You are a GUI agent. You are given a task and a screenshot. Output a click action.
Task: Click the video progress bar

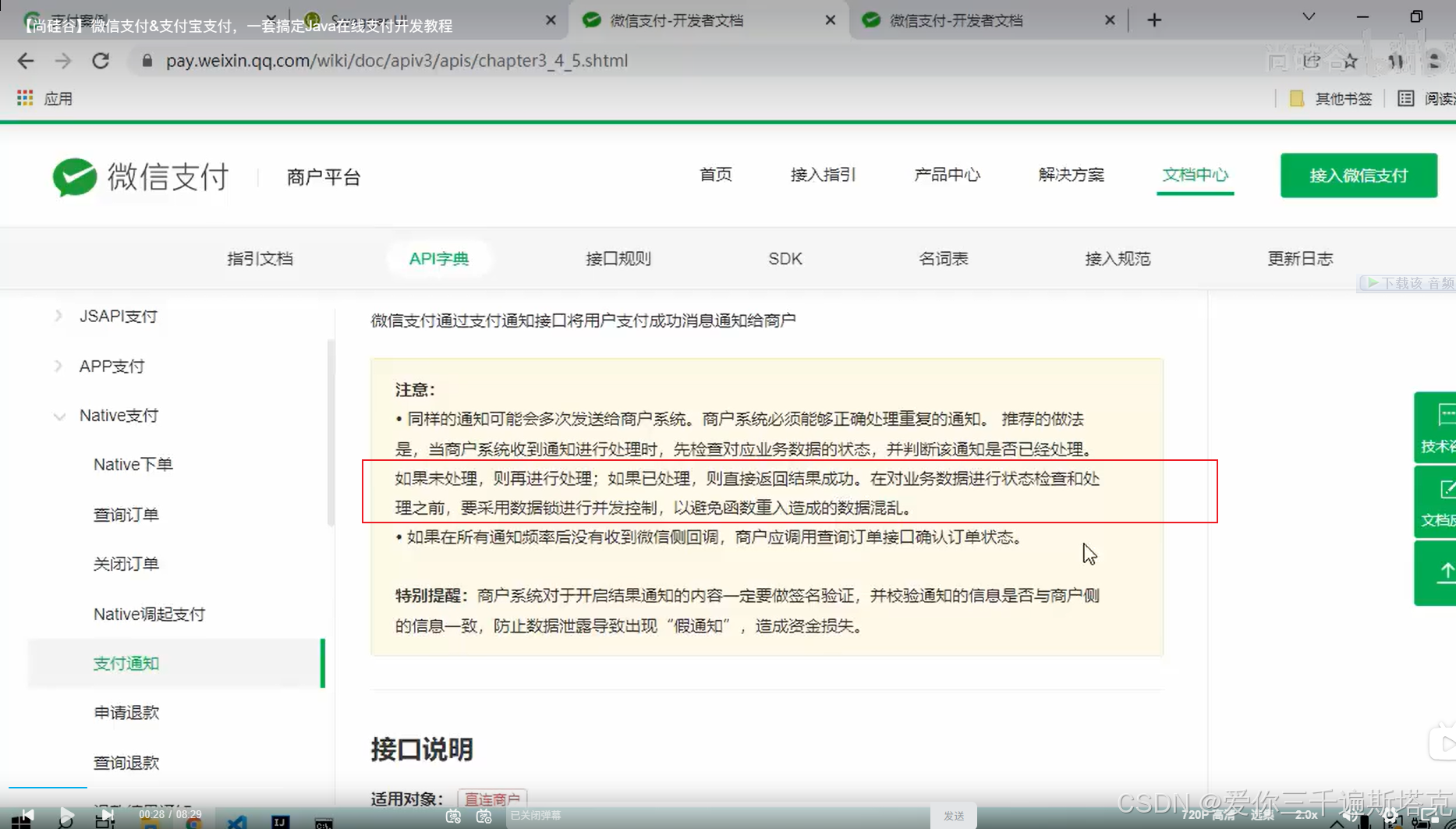[728, 788]
